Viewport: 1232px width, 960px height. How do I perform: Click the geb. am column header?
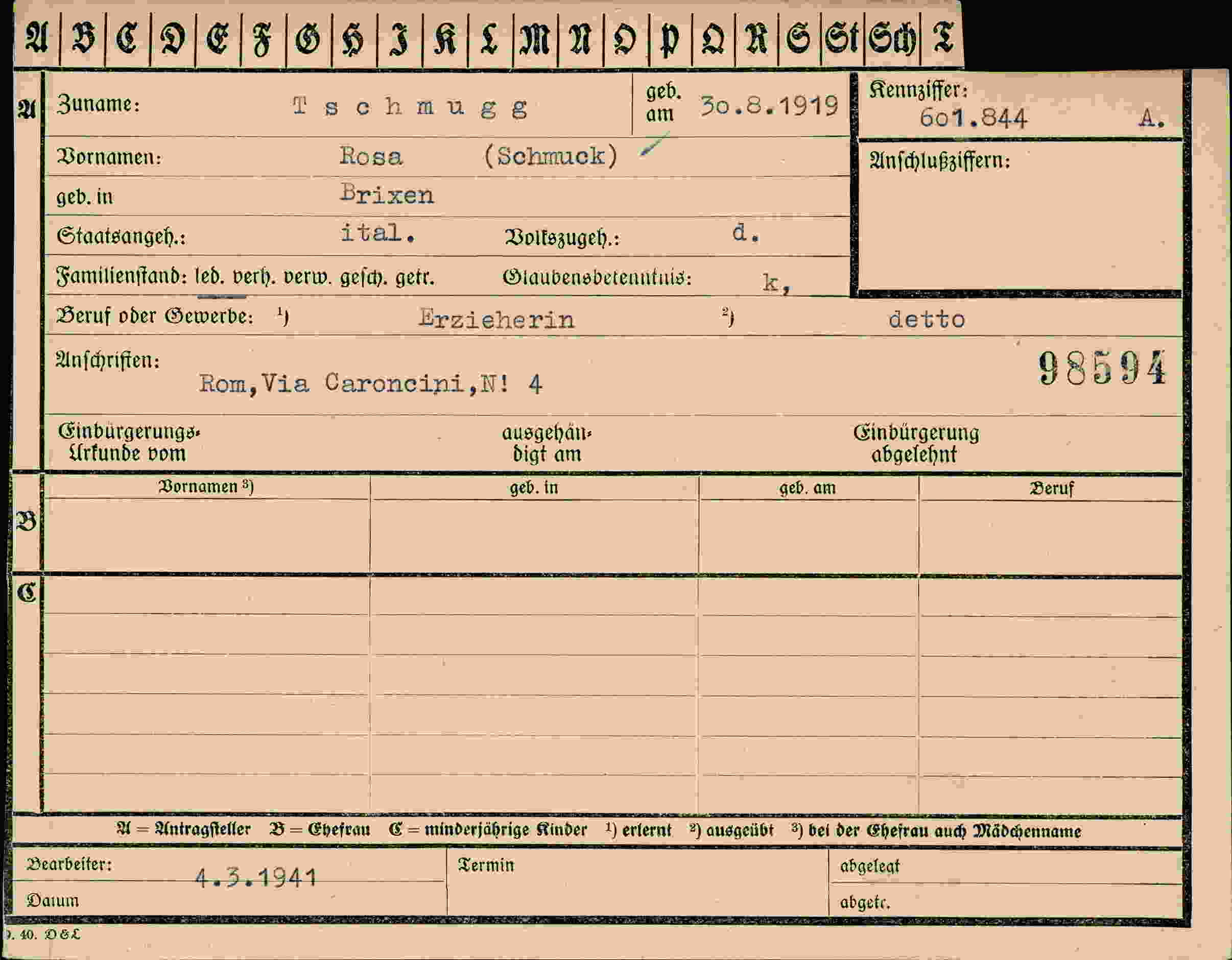click(x=808, y=488)
